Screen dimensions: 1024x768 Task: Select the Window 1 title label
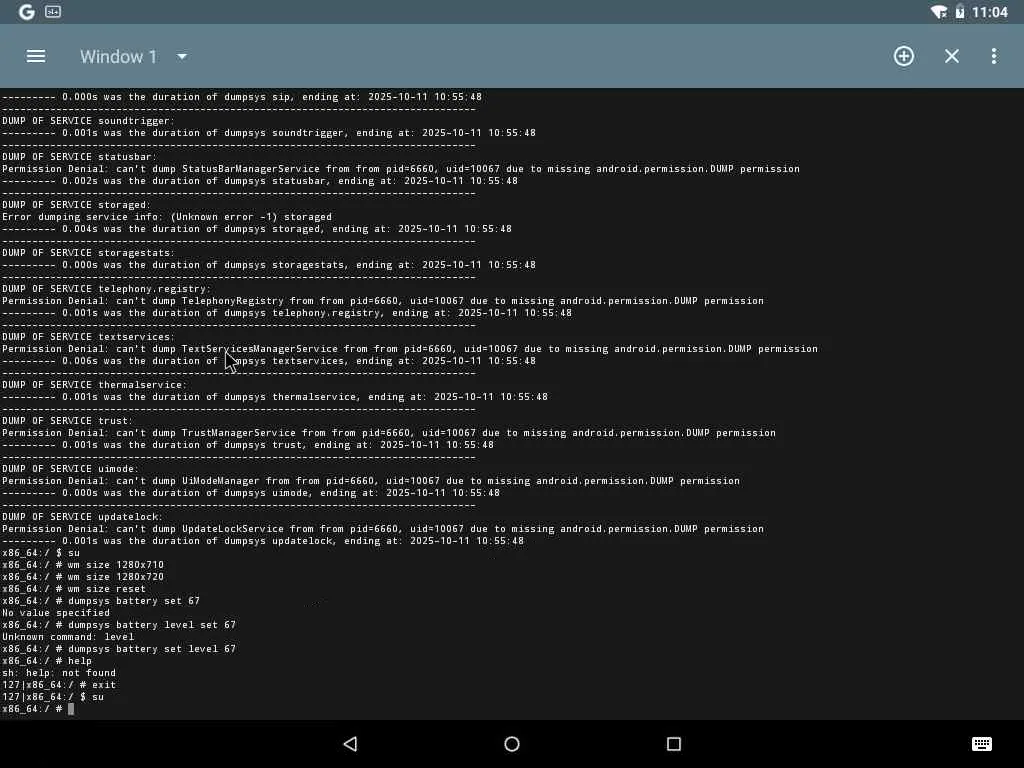(x=118, y=57)
